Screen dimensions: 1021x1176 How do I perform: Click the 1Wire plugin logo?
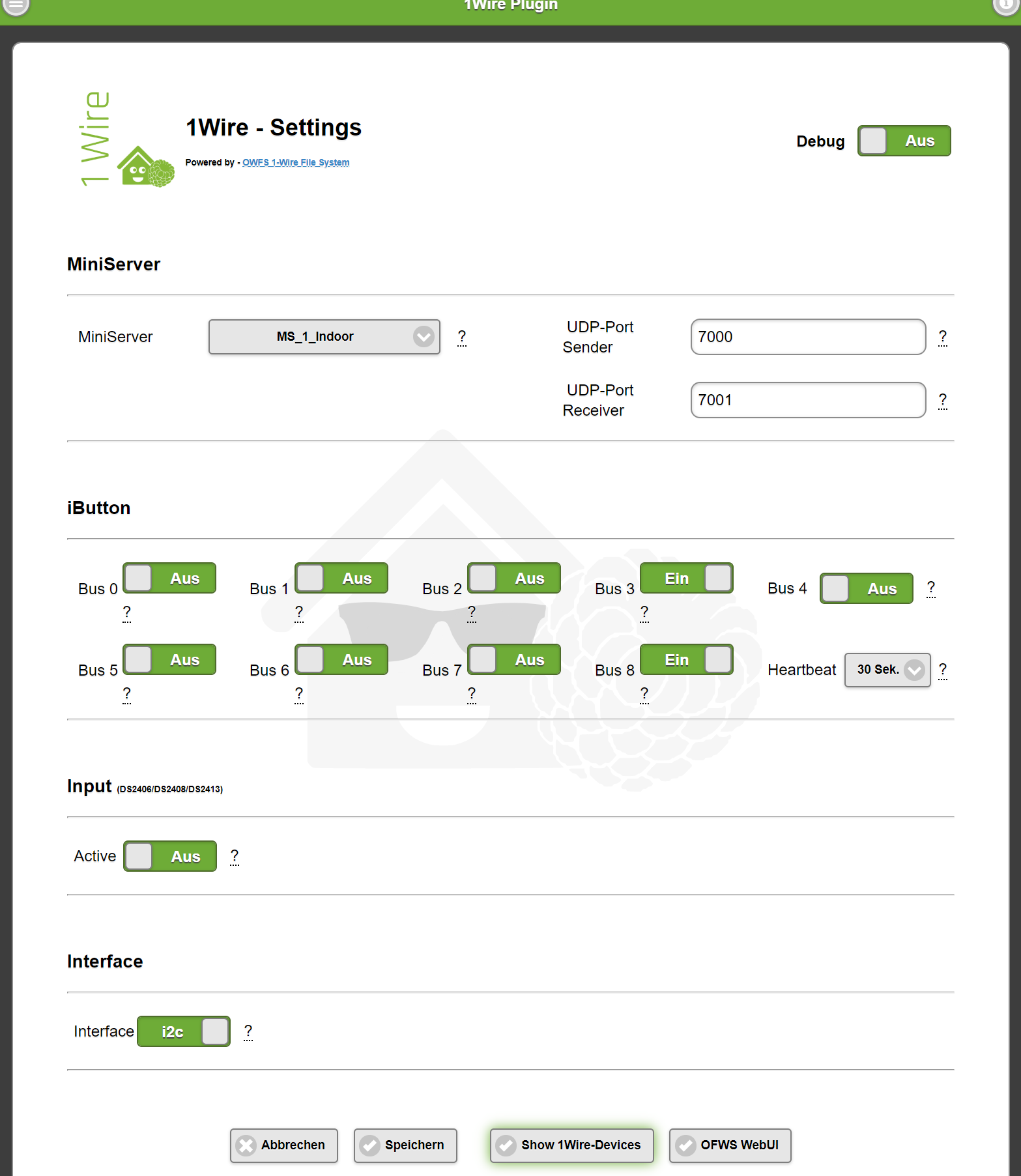[x=126, y=139]
